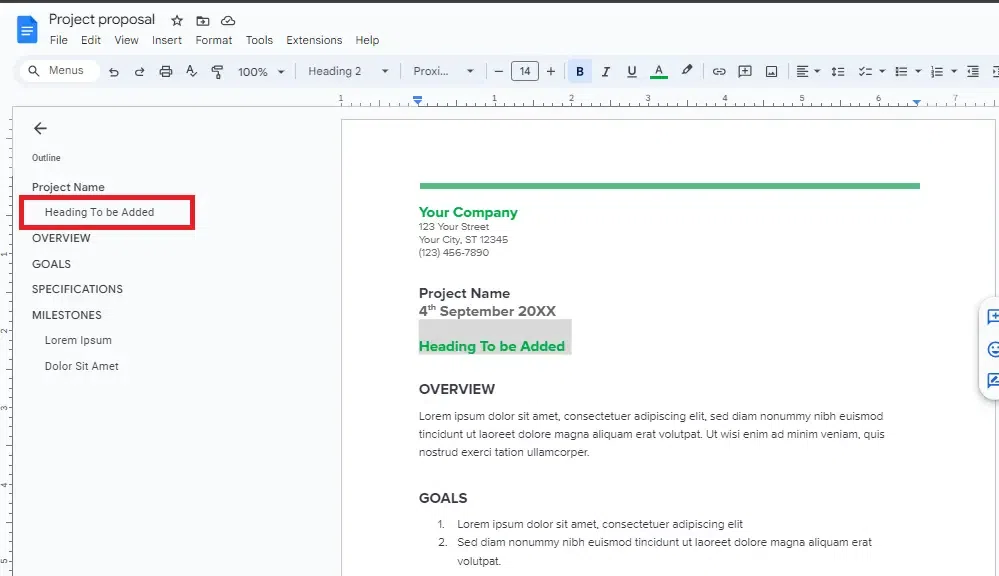
Task: Open the Google Docs home icon
Action: [x=27, y=30]
